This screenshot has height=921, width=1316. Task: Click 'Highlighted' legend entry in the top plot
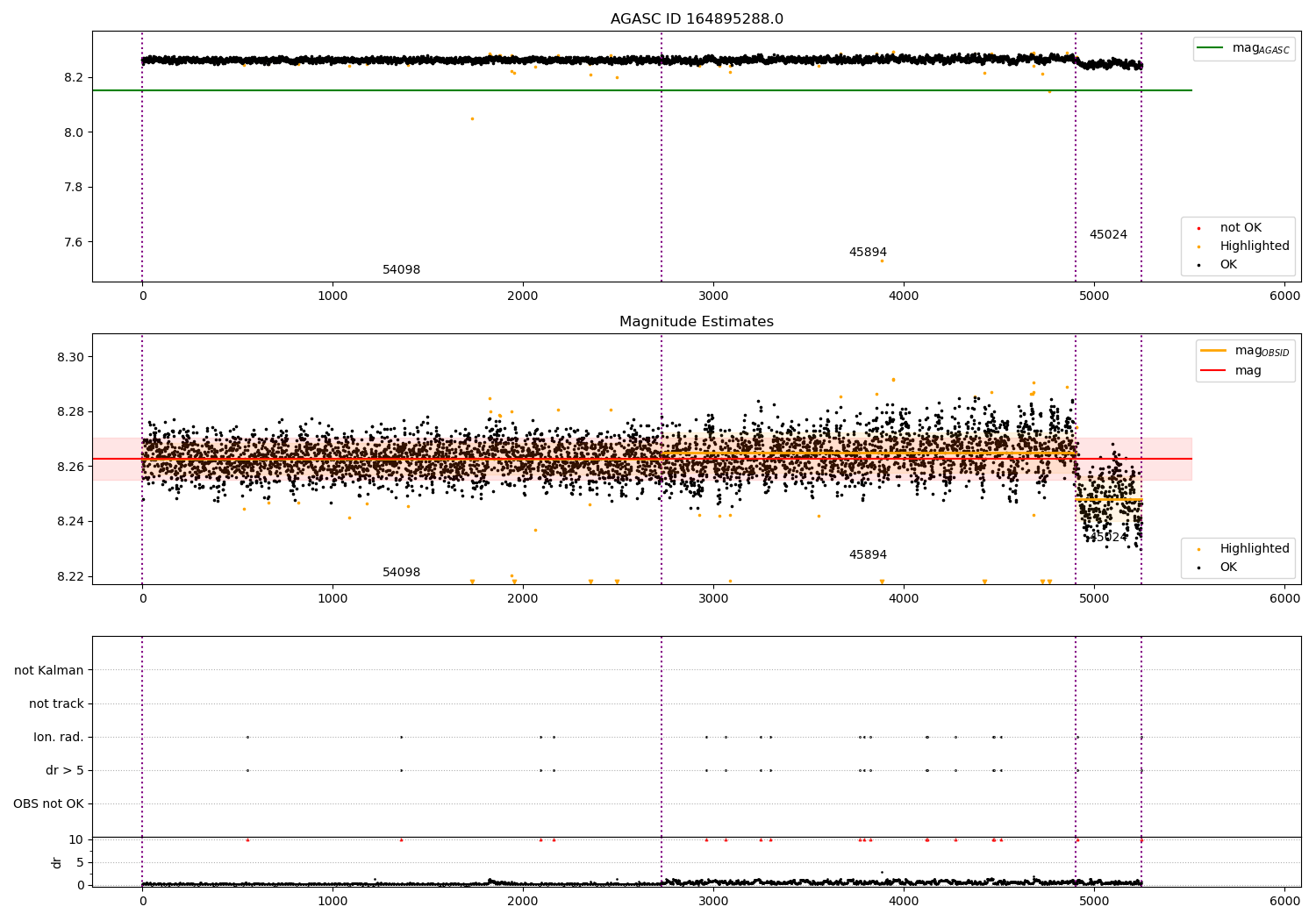point(1255,246)
